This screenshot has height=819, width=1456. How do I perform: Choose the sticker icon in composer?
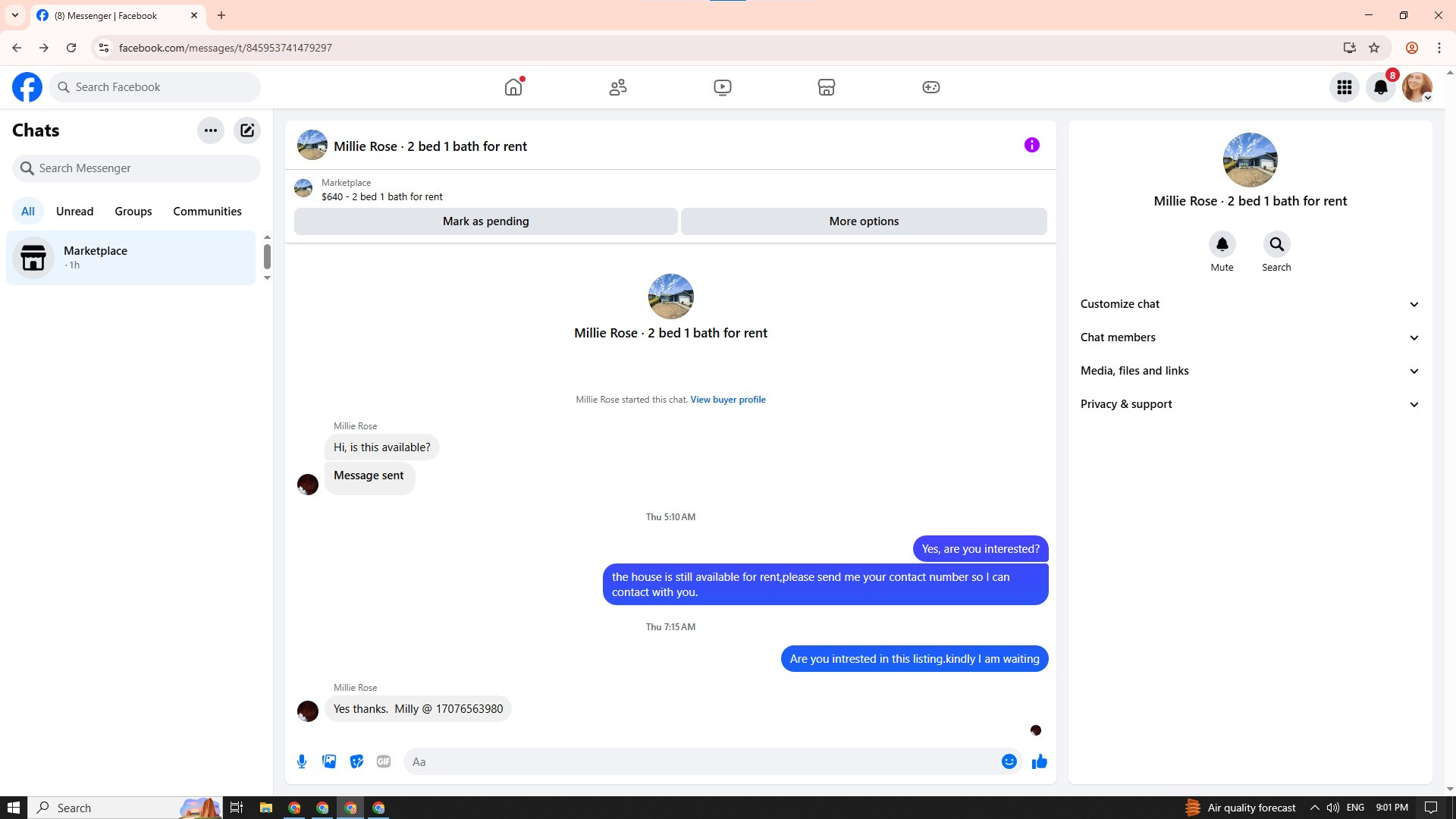point(356,761)
